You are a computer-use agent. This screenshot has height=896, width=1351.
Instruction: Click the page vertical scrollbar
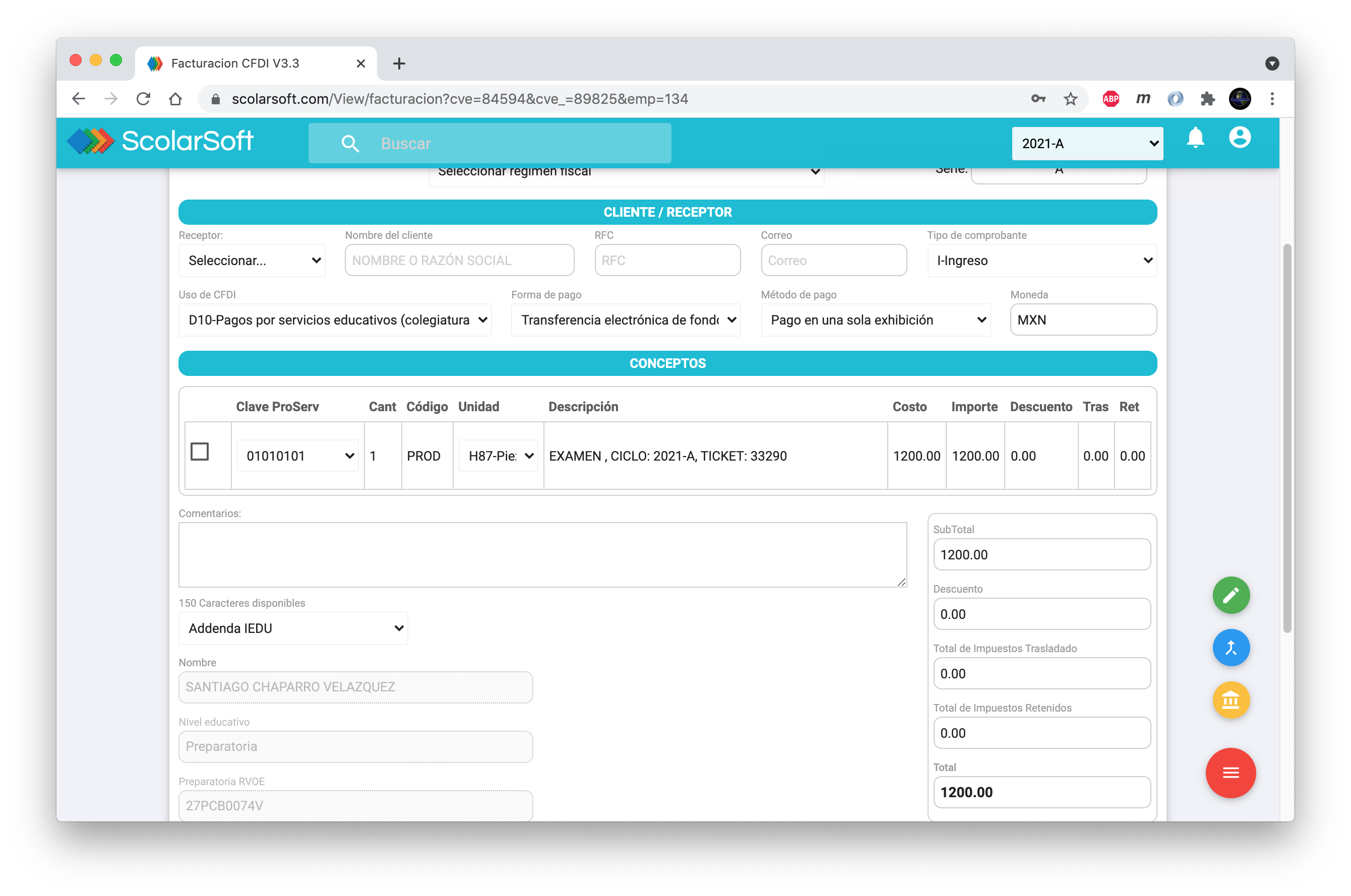1286,438
